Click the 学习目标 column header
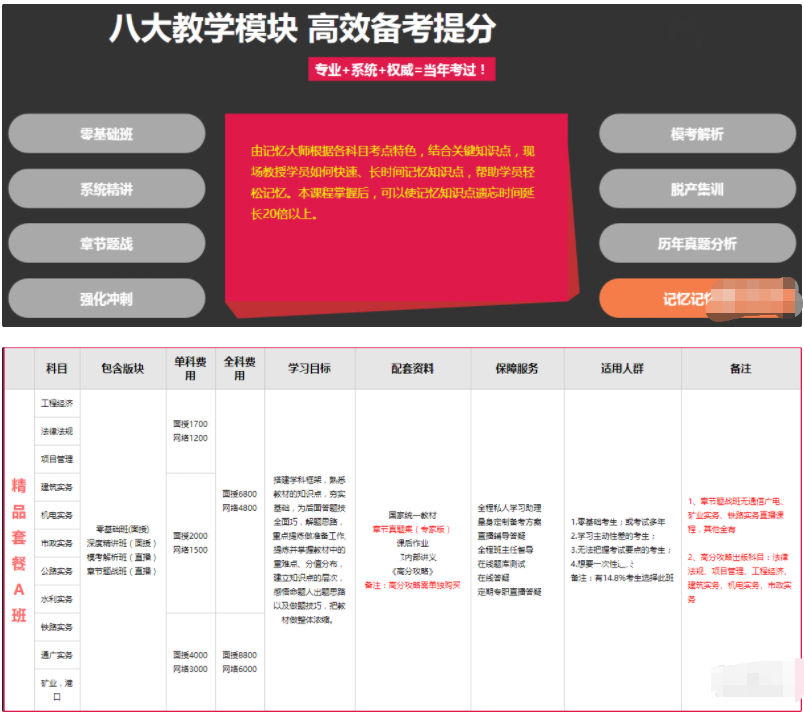The image size is (804, 712). point(309,369)
